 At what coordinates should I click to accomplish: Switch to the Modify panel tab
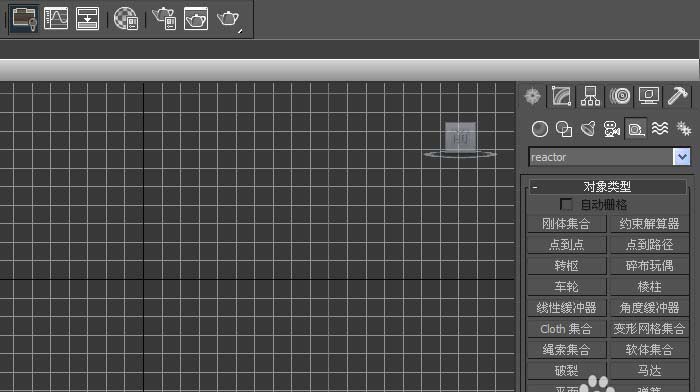point(562,96)
